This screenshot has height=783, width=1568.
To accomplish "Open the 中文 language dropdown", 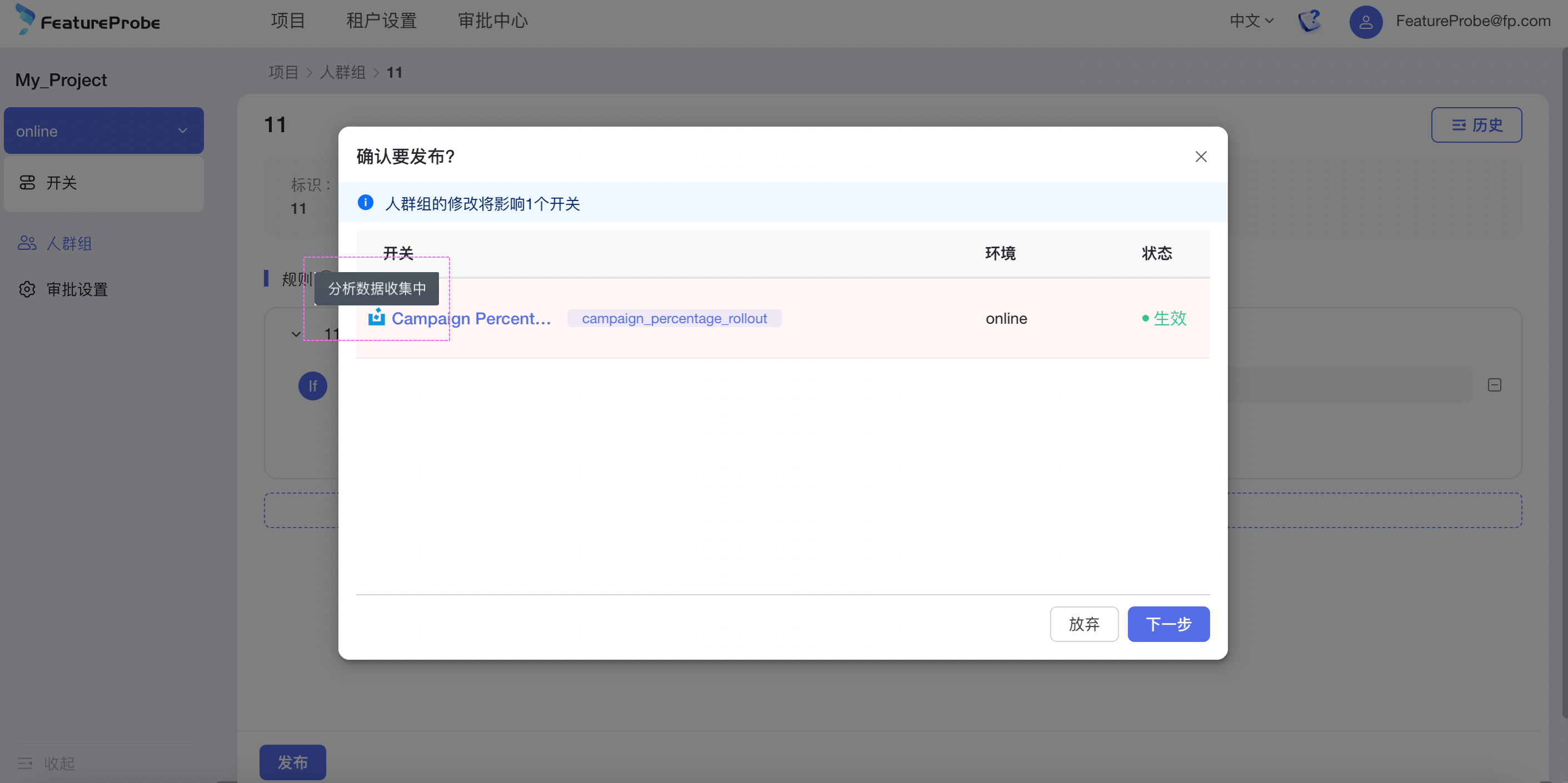I will (x=1251, y=21).
